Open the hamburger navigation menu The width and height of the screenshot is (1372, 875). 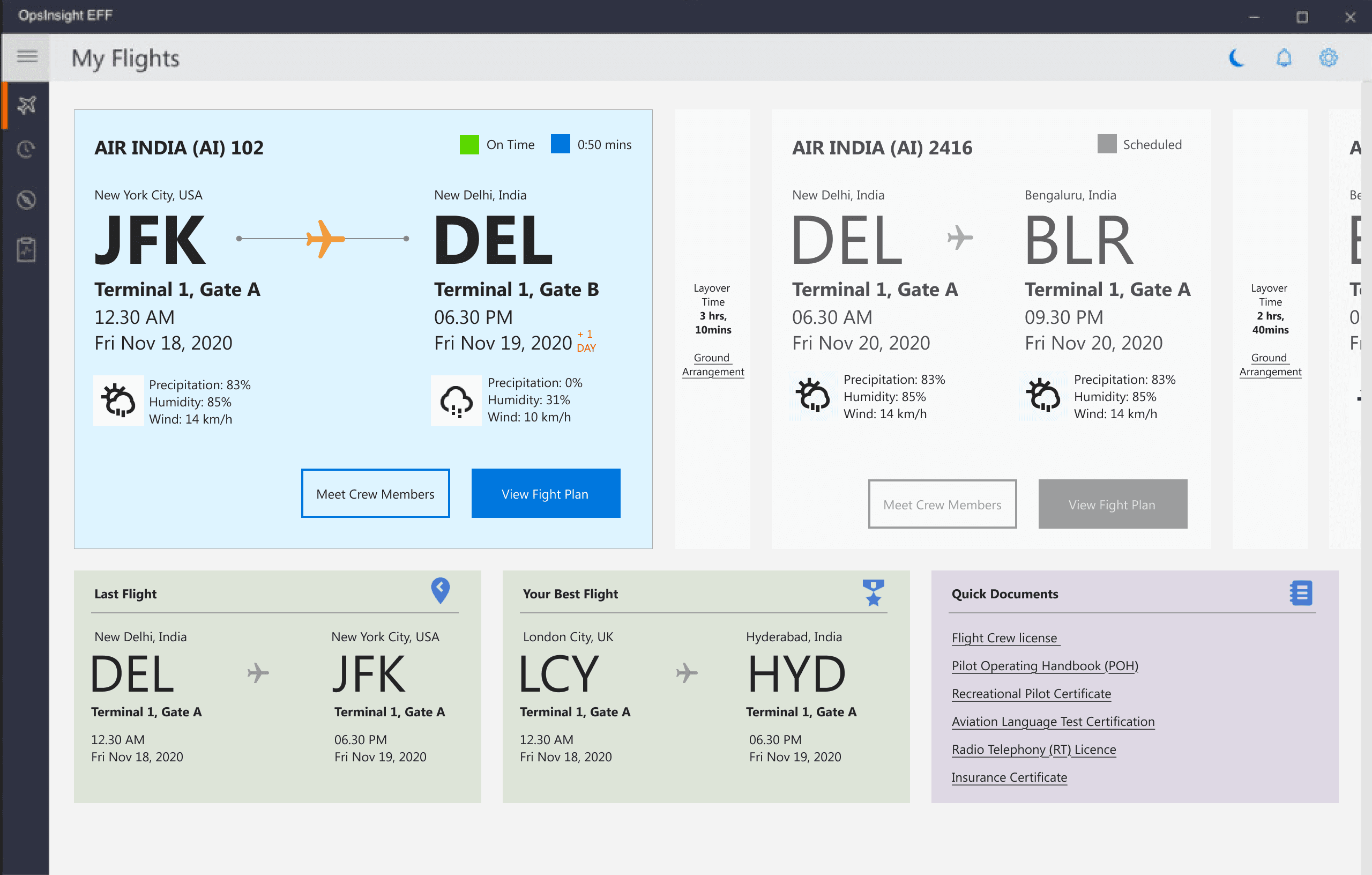pos(26,57)
